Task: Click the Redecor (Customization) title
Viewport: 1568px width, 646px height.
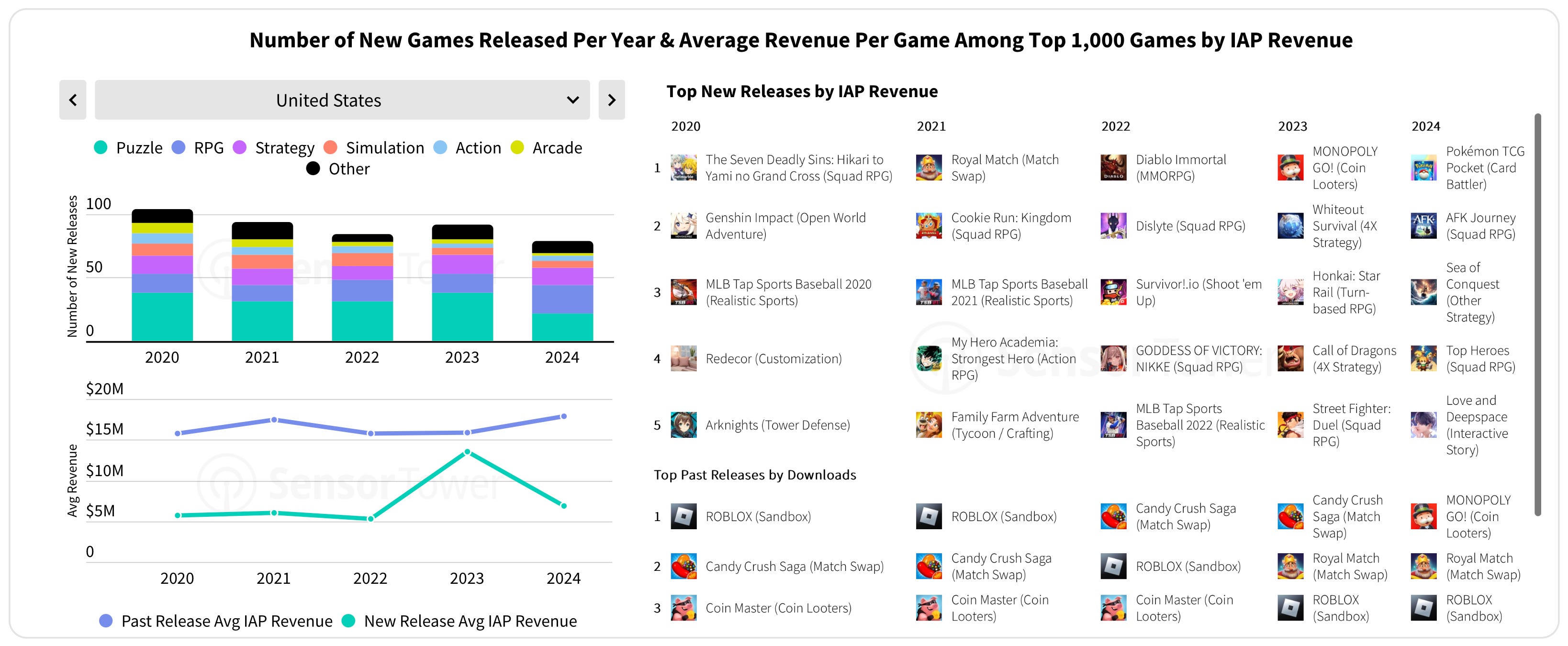Action: pyautogui.click(x=773, y=359)
